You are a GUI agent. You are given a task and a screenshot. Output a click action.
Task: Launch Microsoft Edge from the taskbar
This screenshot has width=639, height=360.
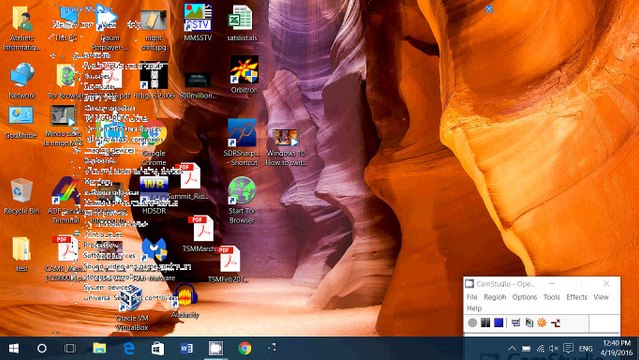click(129, 348)
